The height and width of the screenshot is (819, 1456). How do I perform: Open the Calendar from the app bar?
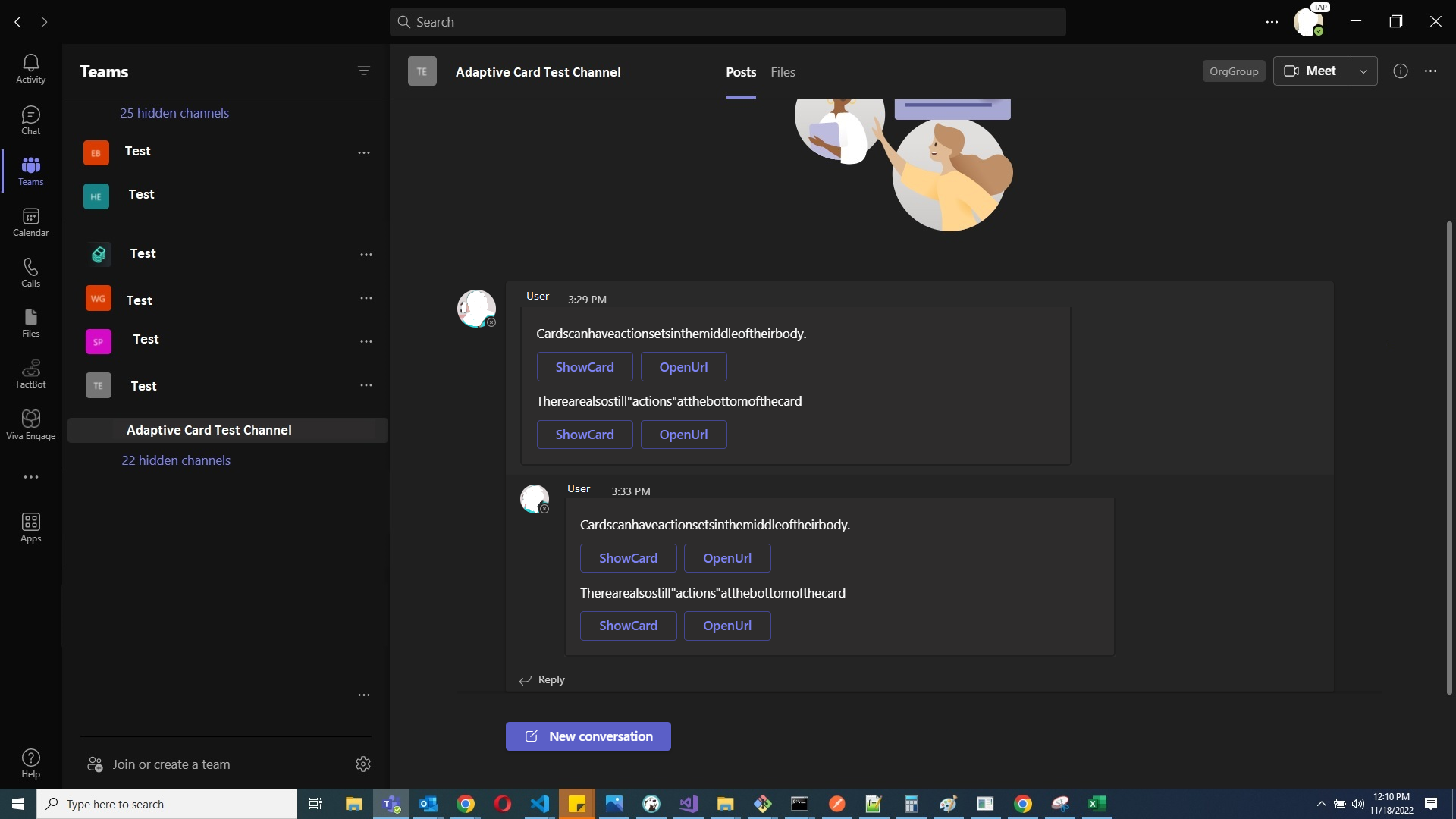click(30, 221)
